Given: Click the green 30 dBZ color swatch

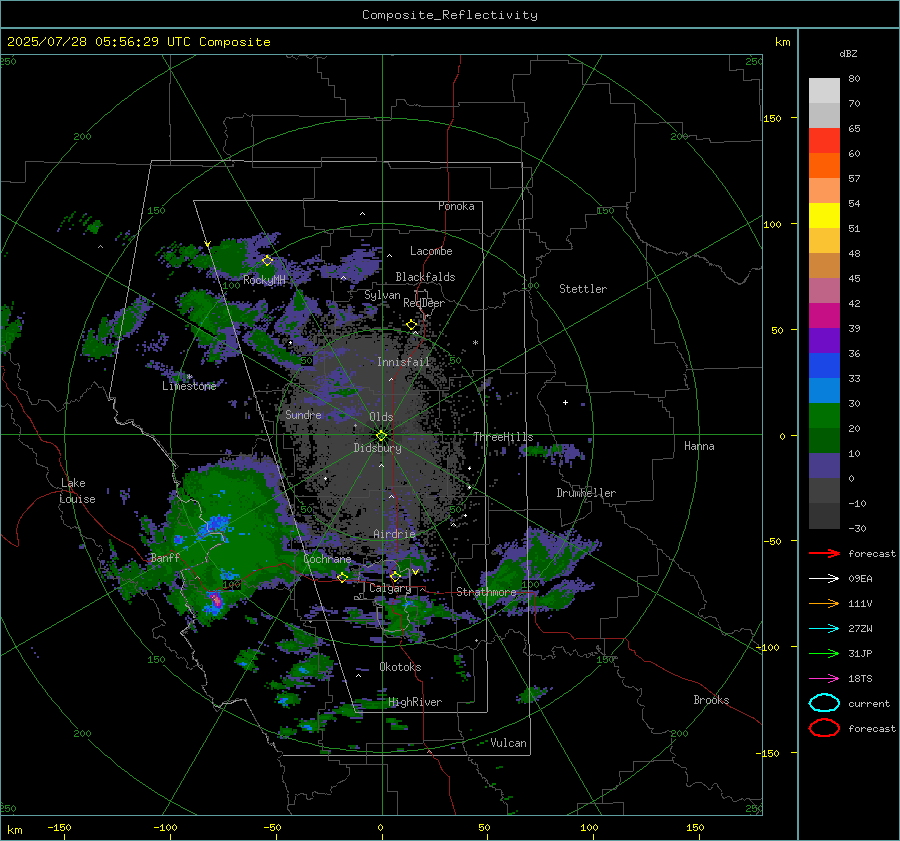Looking at the screenshot, I should 824,416.
